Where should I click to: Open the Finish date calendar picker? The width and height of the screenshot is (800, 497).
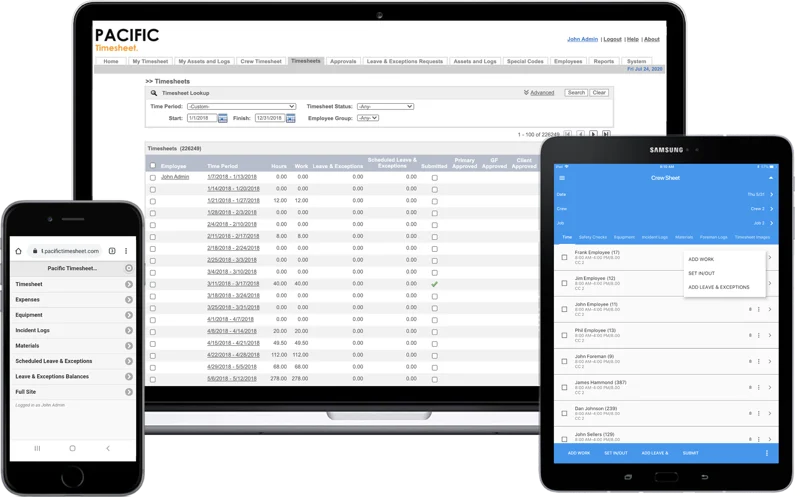pos(291,118)
